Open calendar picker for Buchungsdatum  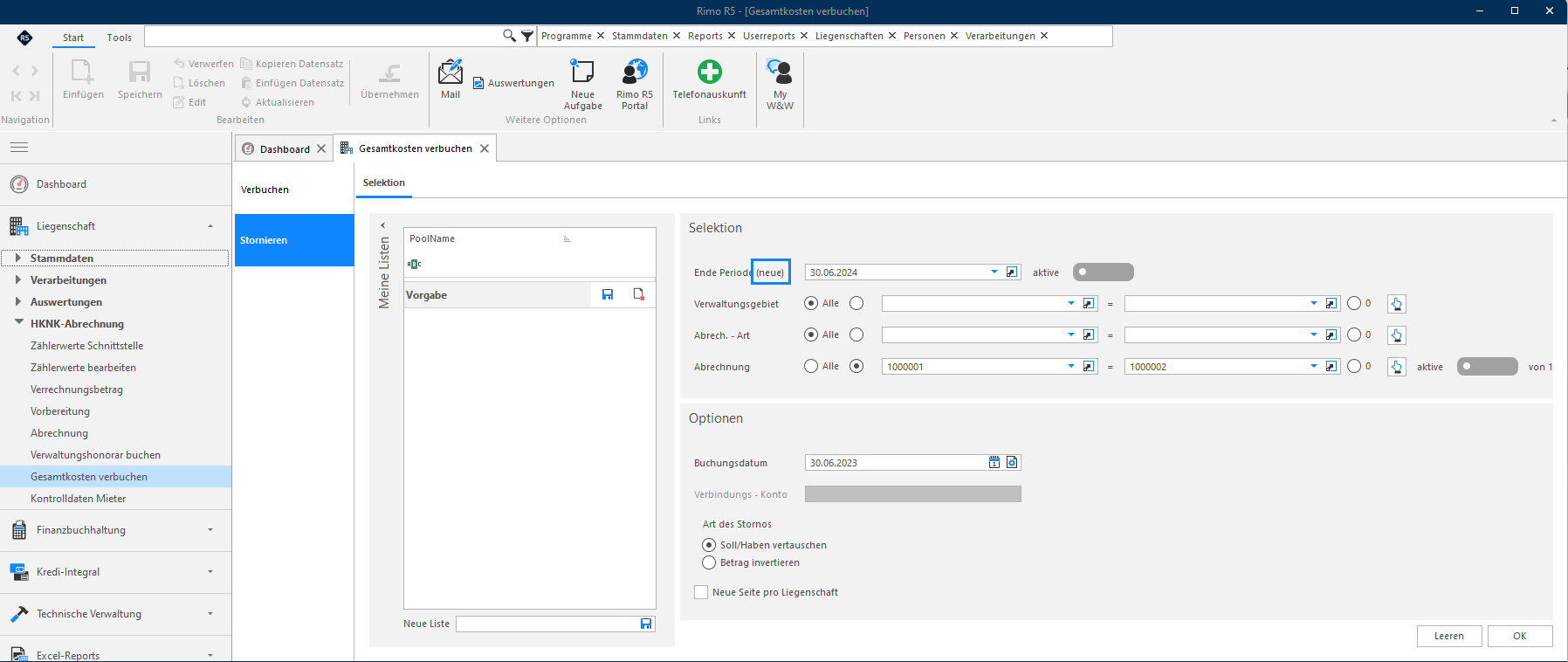click(x=994, y=463)
